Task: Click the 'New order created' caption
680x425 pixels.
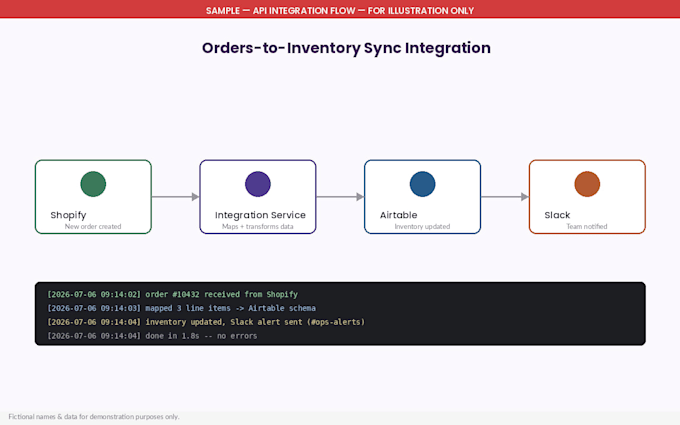Action: [x=93, y=226]
